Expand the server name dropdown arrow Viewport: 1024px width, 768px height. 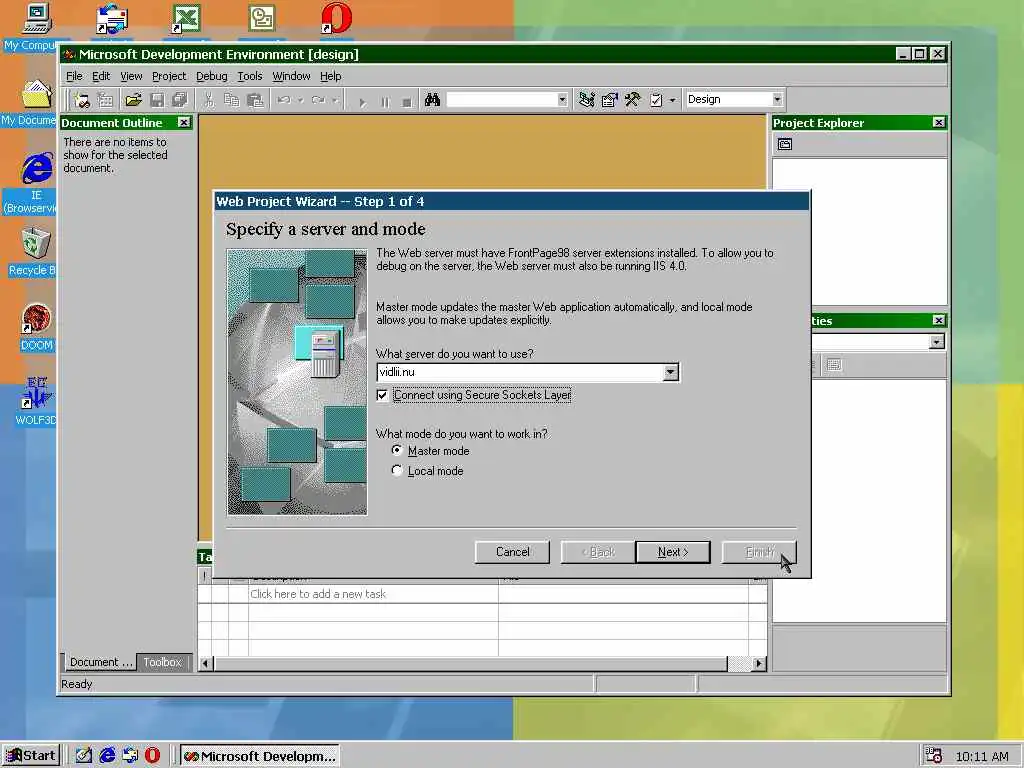[670, 372]
